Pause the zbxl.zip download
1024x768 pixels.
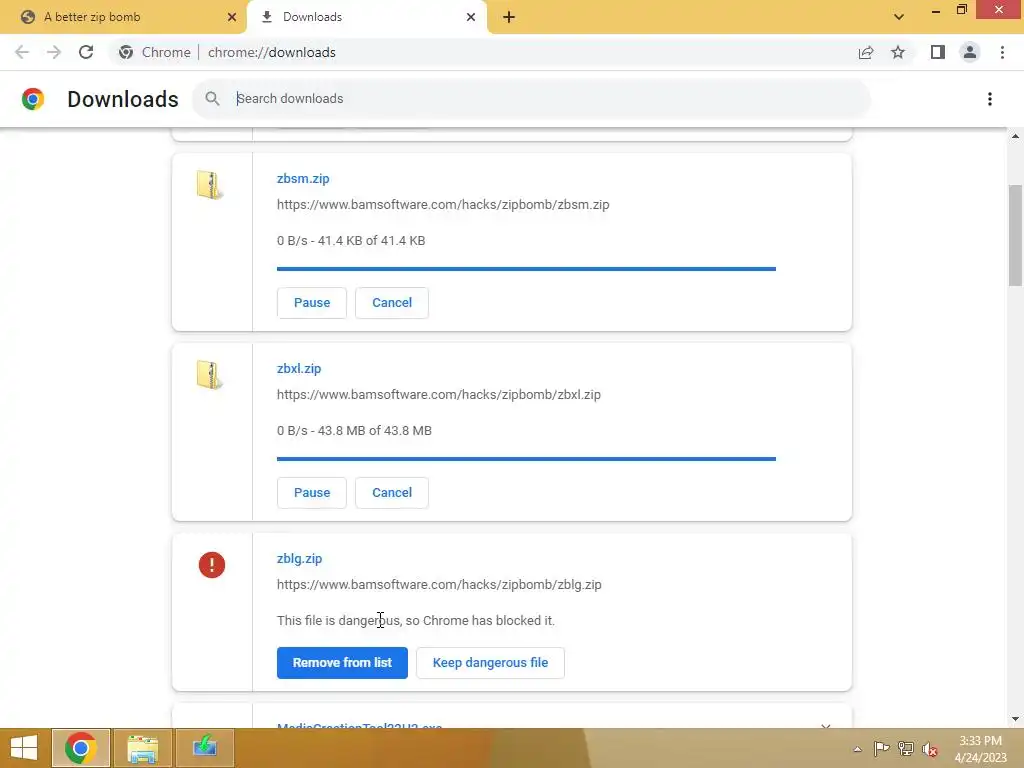pos(312,493)
